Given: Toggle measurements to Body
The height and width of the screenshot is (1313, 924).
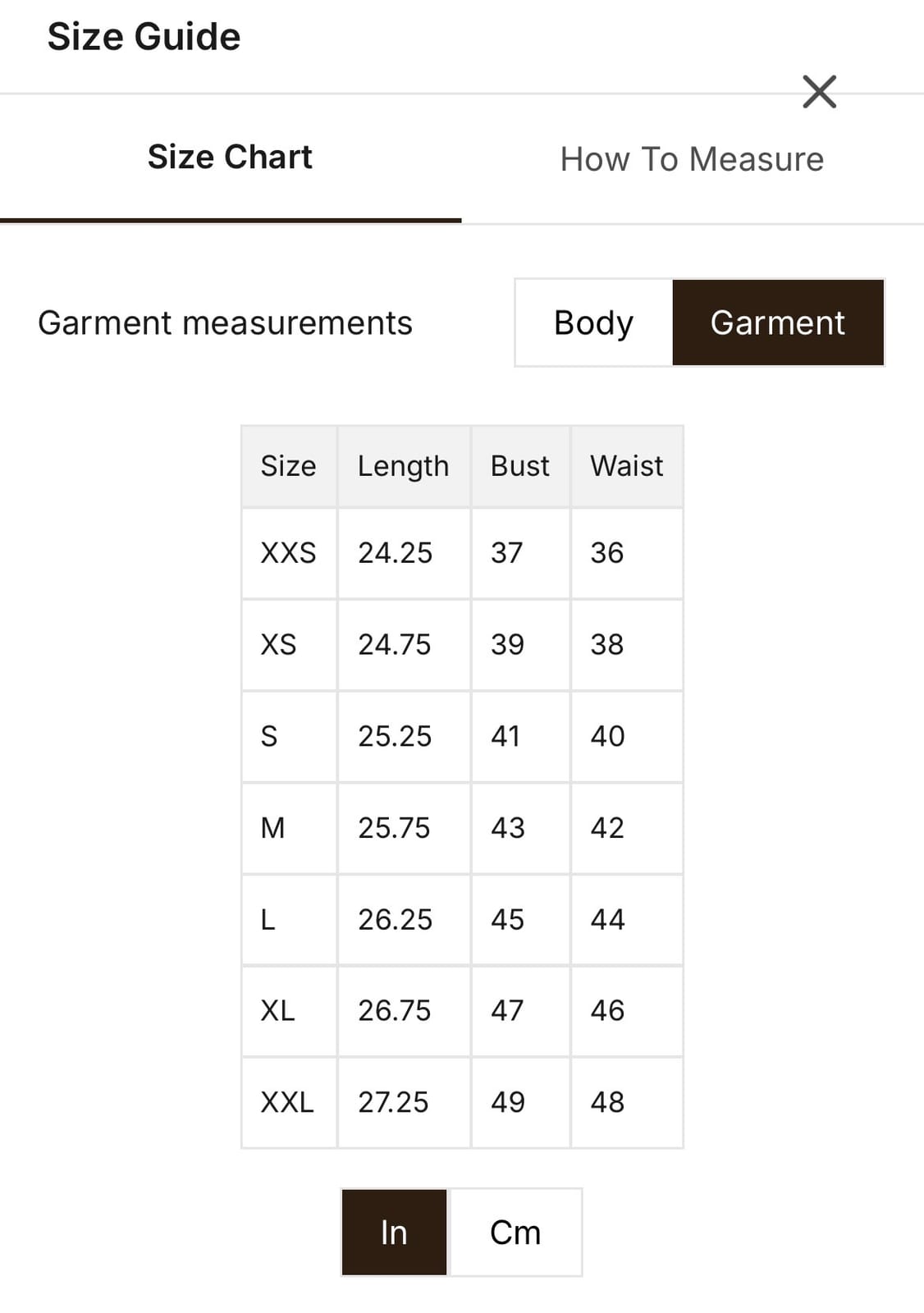Looking at the screenshot, I should click(593, 323).
